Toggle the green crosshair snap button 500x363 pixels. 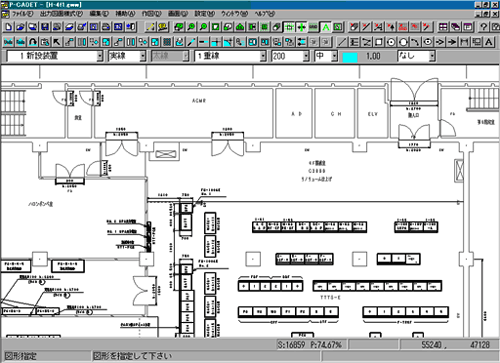[x=301, y=27]
